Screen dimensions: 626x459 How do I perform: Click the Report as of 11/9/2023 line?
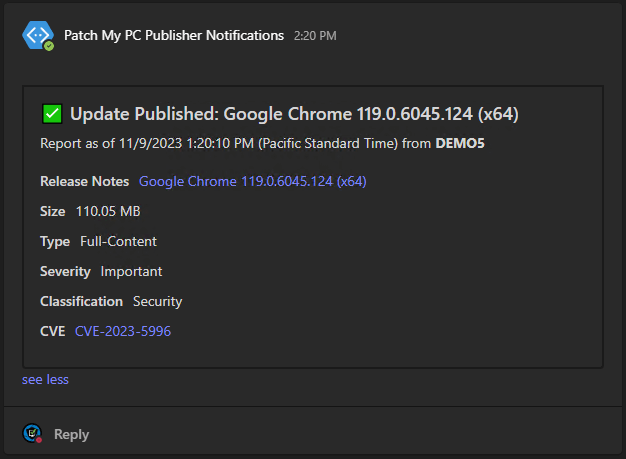click(262, 143)
